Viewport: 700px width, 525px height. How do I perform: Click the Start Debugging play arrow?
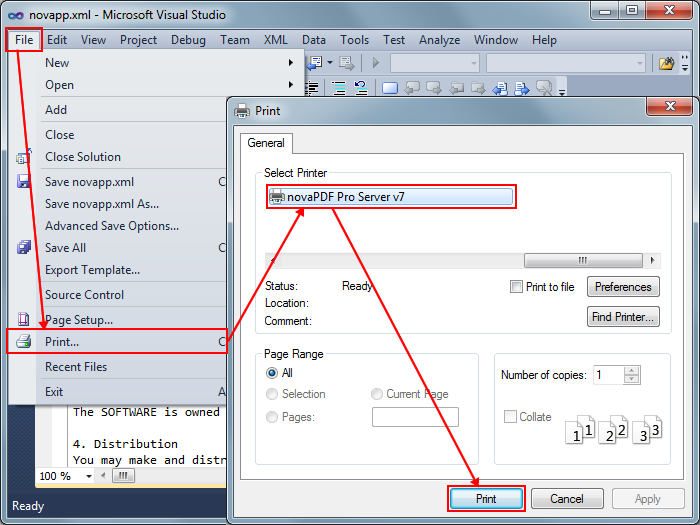(375, 63)
